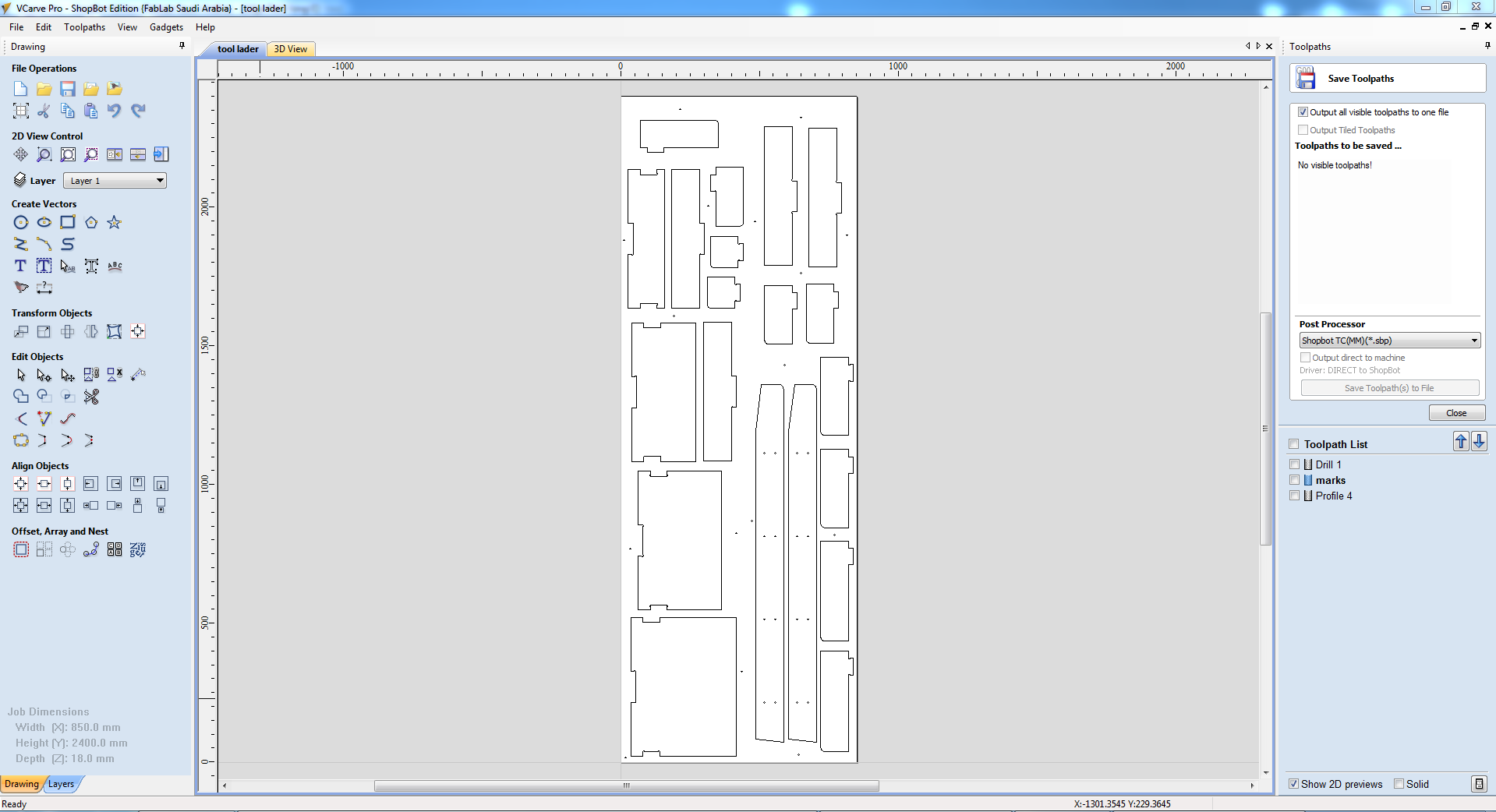The height and width of the screenshot is (812, 1496).
Task: Switch to the 3D View tab
Action: click(291, 49)
